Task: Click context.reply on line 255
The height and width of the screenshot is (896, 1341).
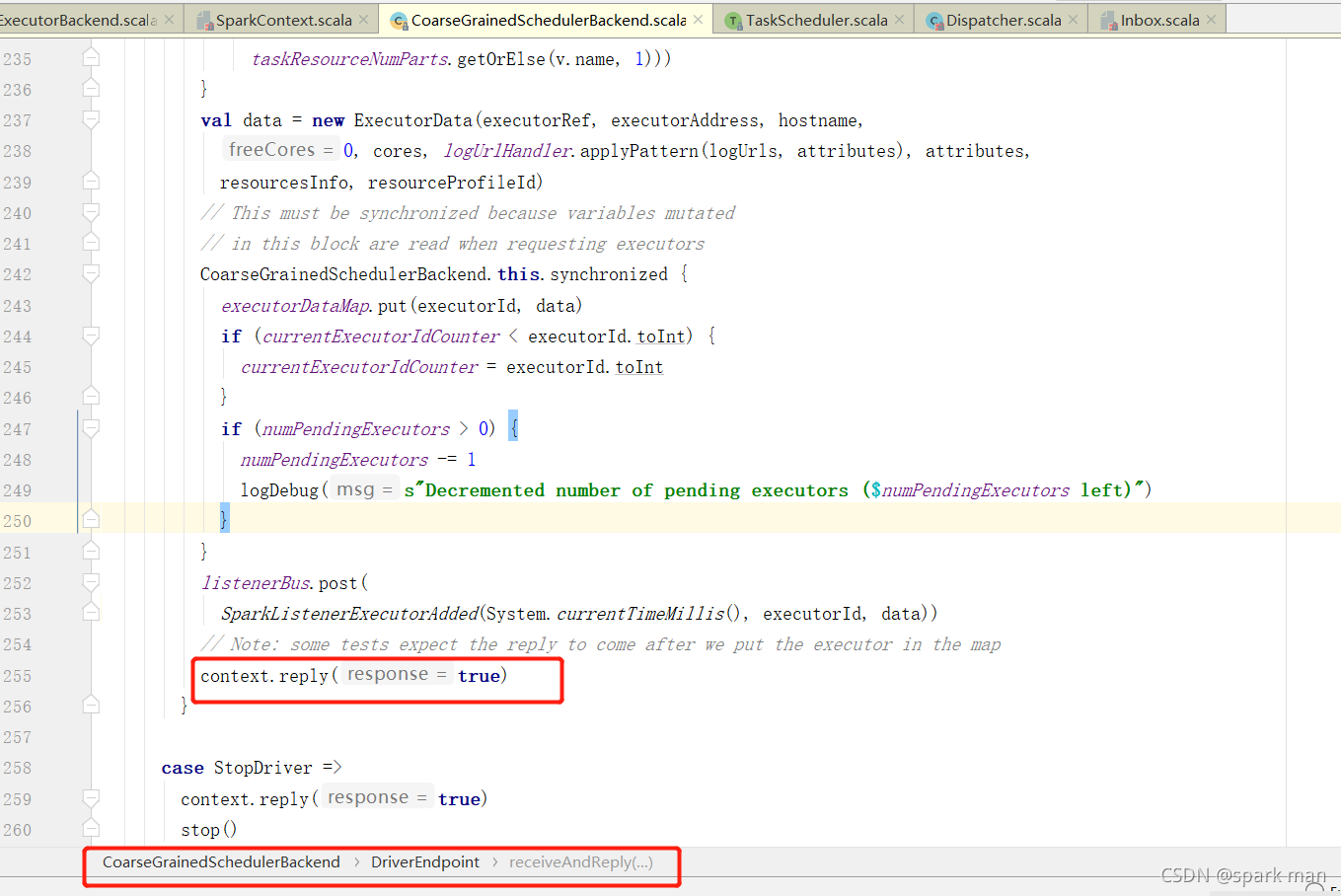Action: point(264,676)
